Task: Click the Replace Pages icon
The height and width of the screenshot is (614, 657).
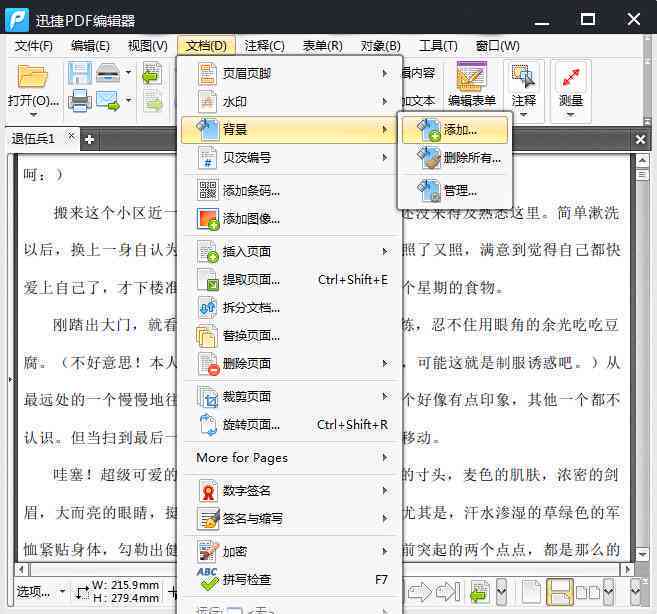Action: [x=207, y=336]
